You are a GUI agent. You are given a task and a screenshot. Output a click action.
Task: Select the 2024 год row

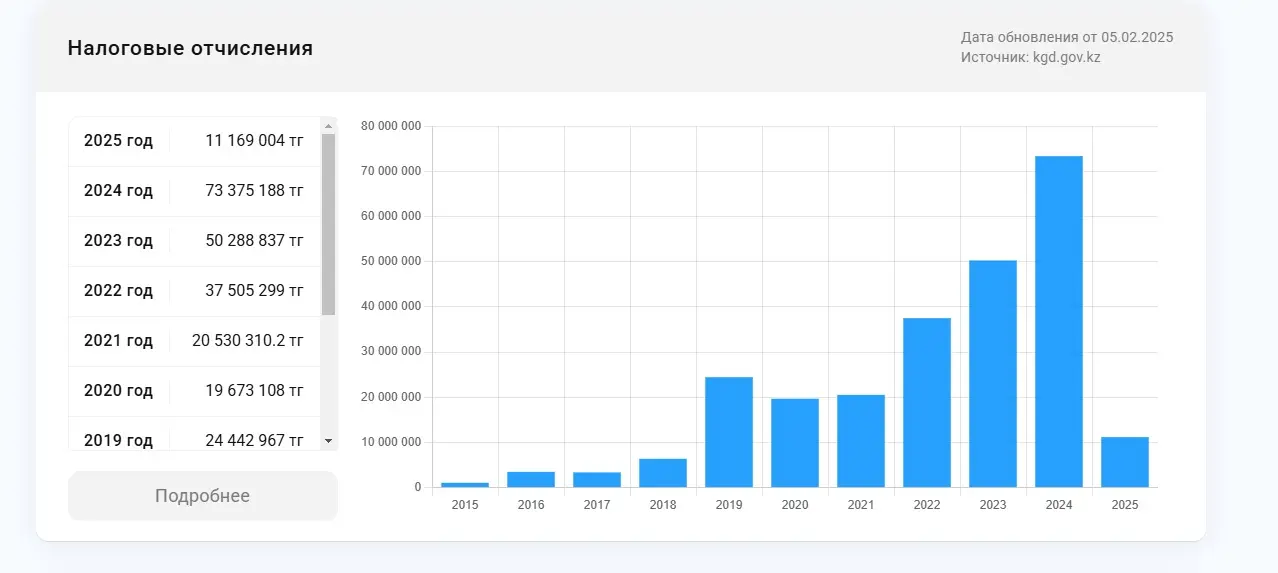click(194, 191)
